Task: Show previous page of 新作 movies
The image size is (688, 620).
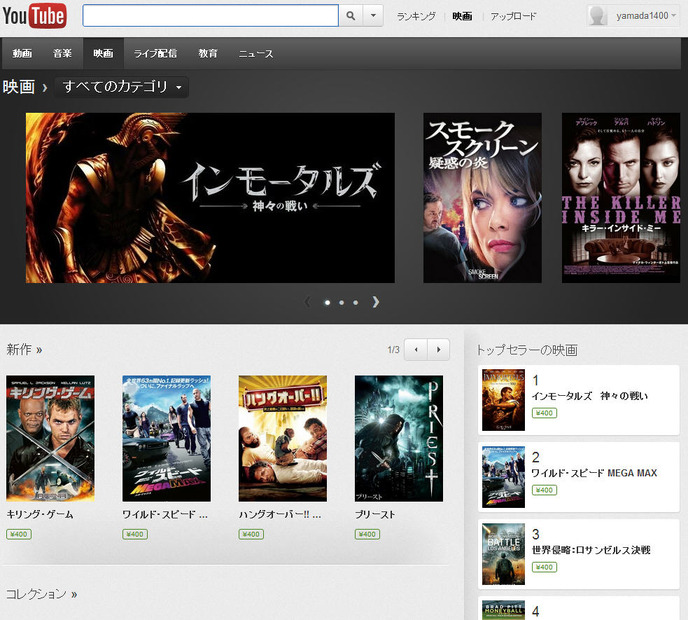Action: click(416, 350)
